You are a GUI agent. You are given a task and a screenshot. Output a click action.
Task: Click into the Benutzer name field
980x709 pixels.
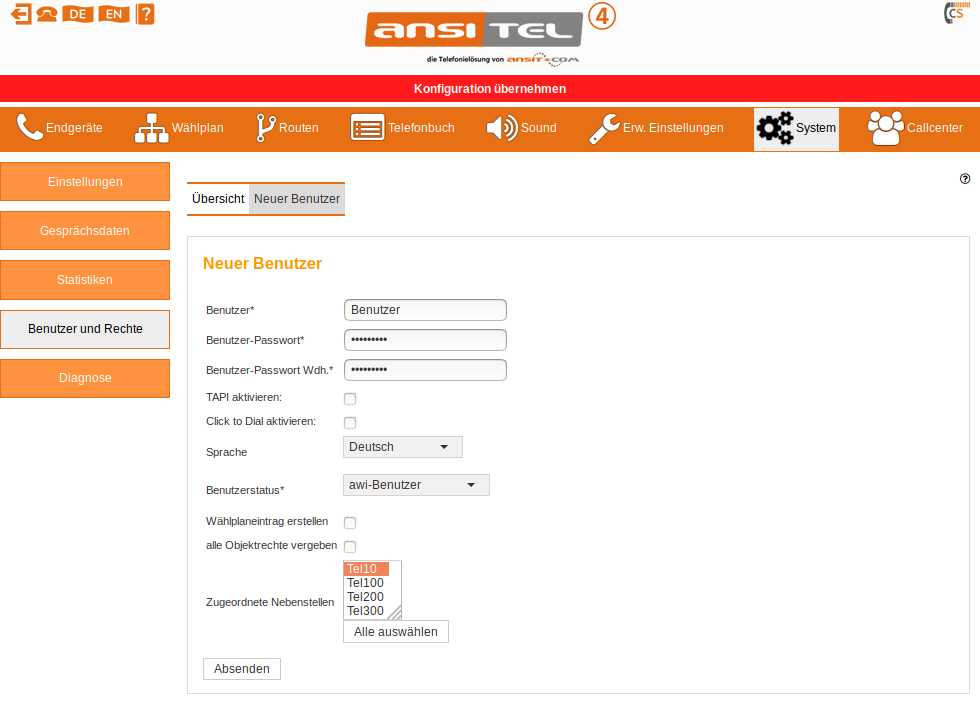[x=425, y=310]
